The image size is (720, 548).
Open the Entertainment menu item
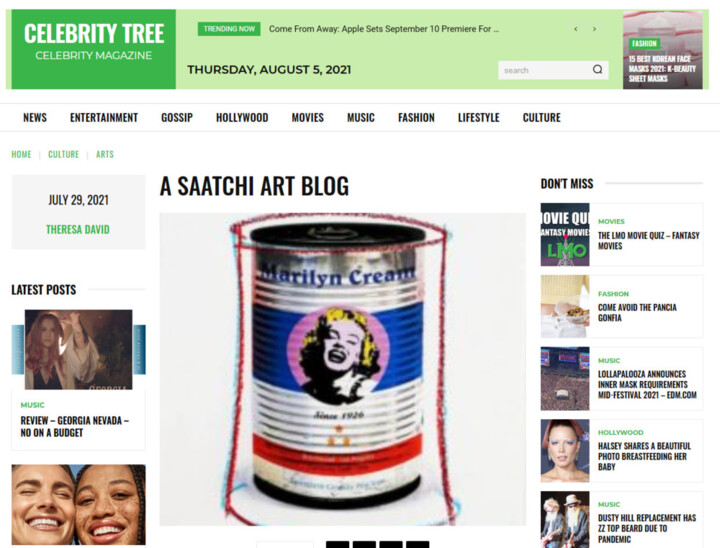click(x=104, y=118)
